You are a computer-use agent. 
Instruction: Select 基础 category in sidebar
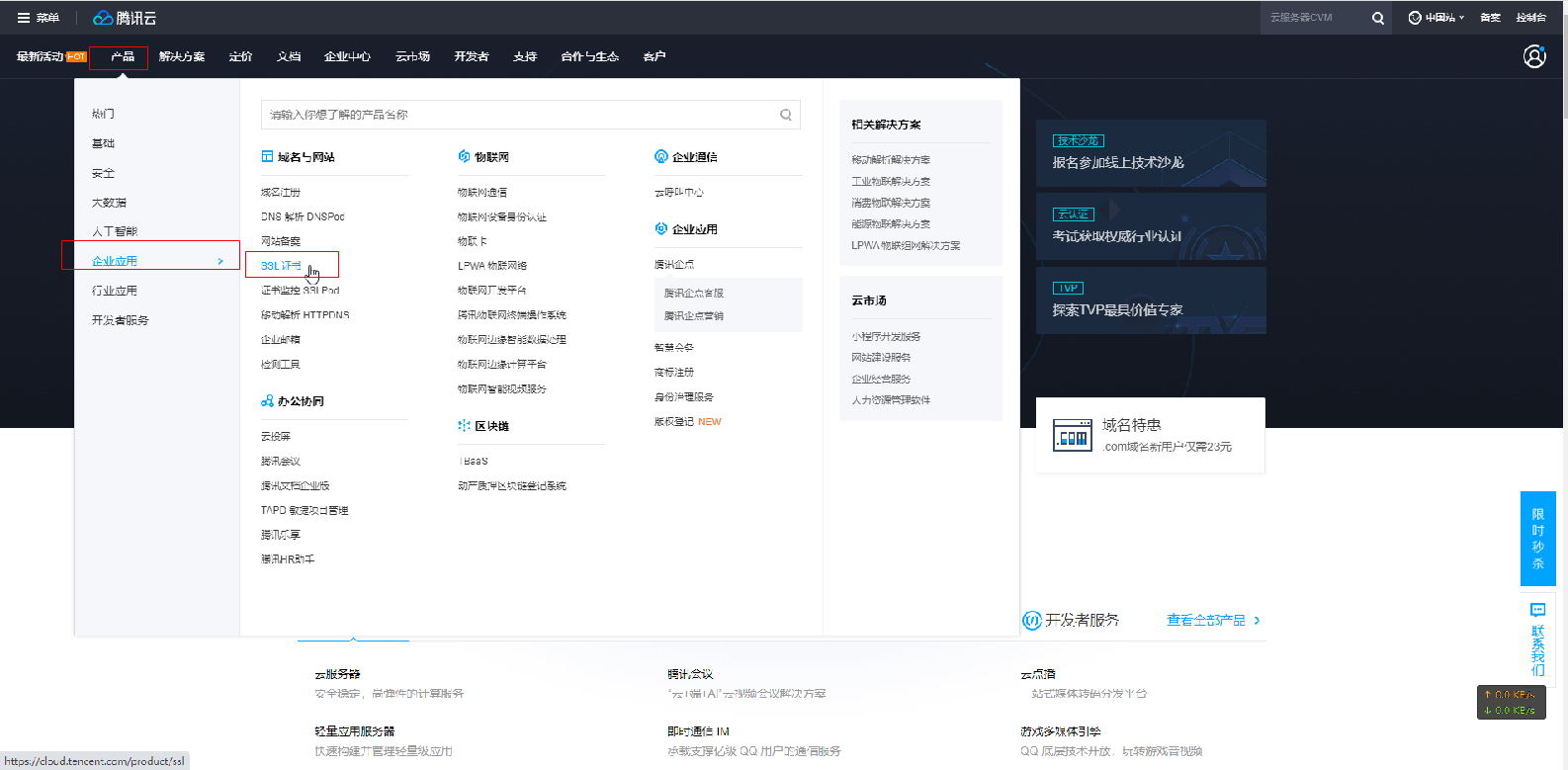[103, 143]
